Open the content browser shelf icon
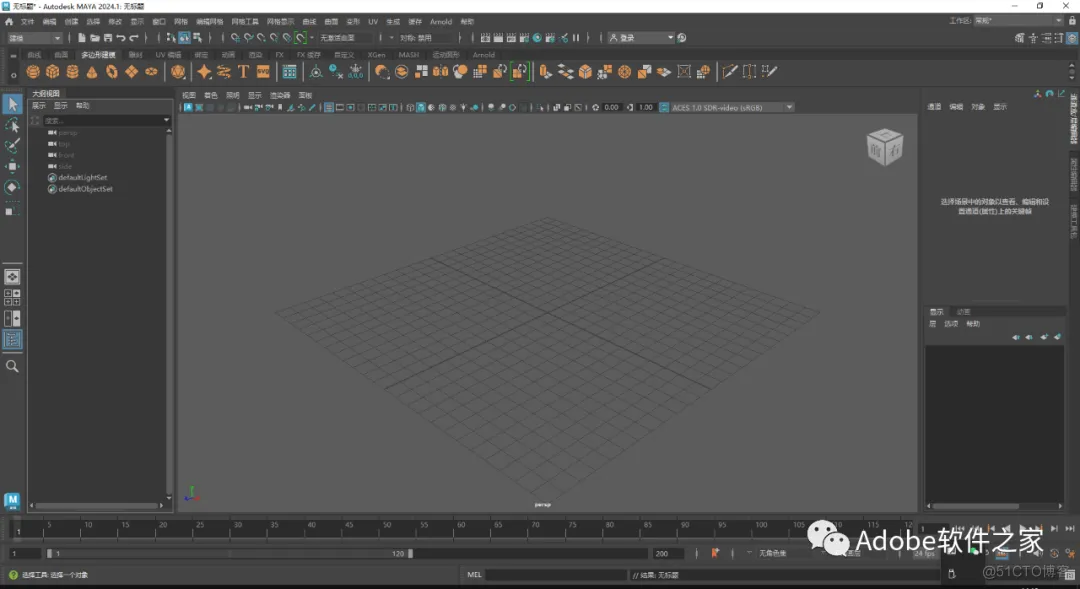The image size is (1080, 589). pos(289,72)
